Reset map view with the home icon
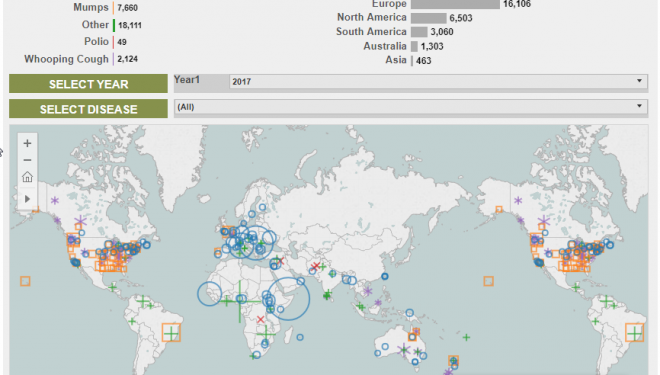Screen dimensions: 660x375 (x=27, y=177)
